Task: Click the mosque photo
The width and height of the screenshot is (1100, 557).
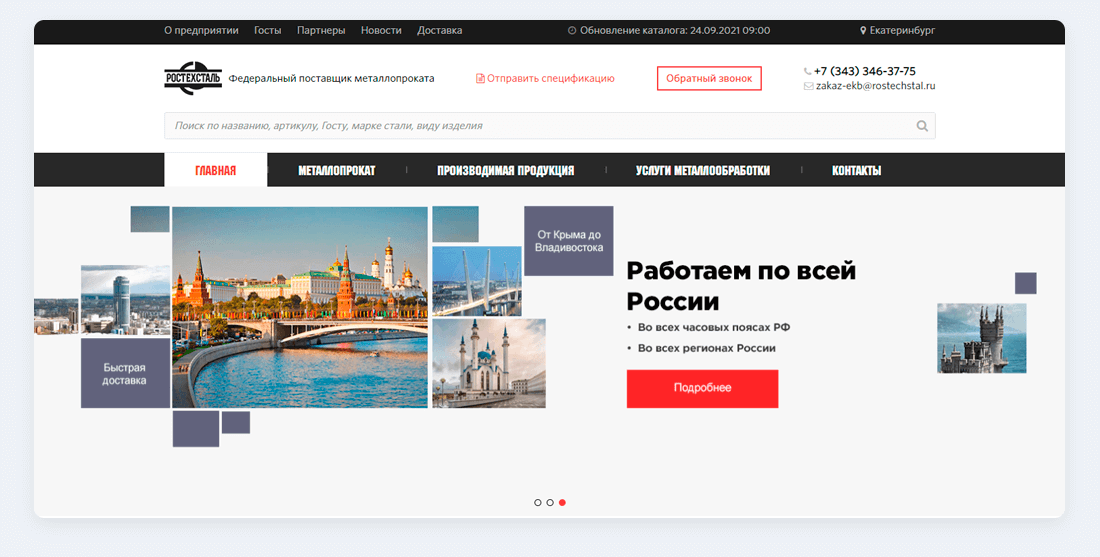Action: [489, 363]
